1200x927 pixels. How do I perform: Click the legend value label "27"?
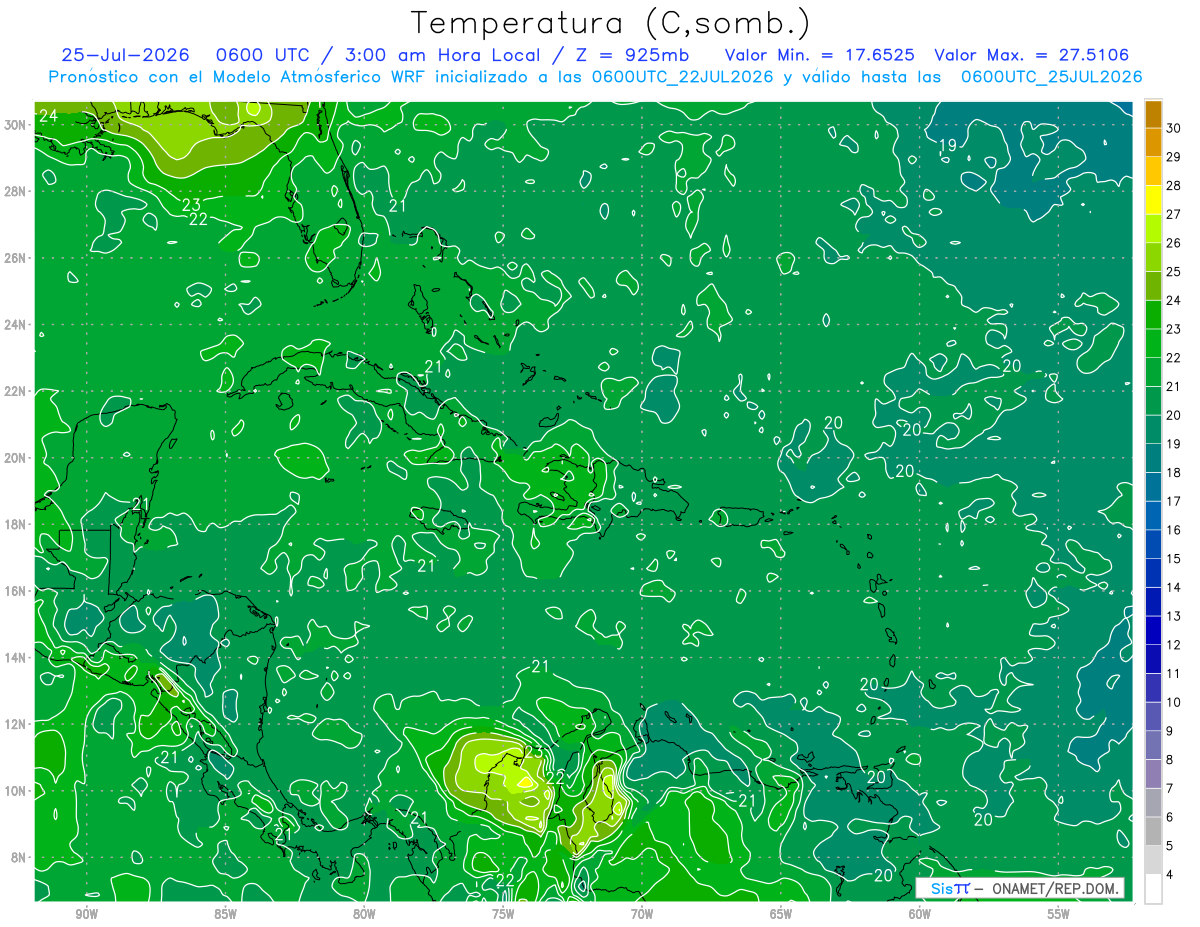1174,214
